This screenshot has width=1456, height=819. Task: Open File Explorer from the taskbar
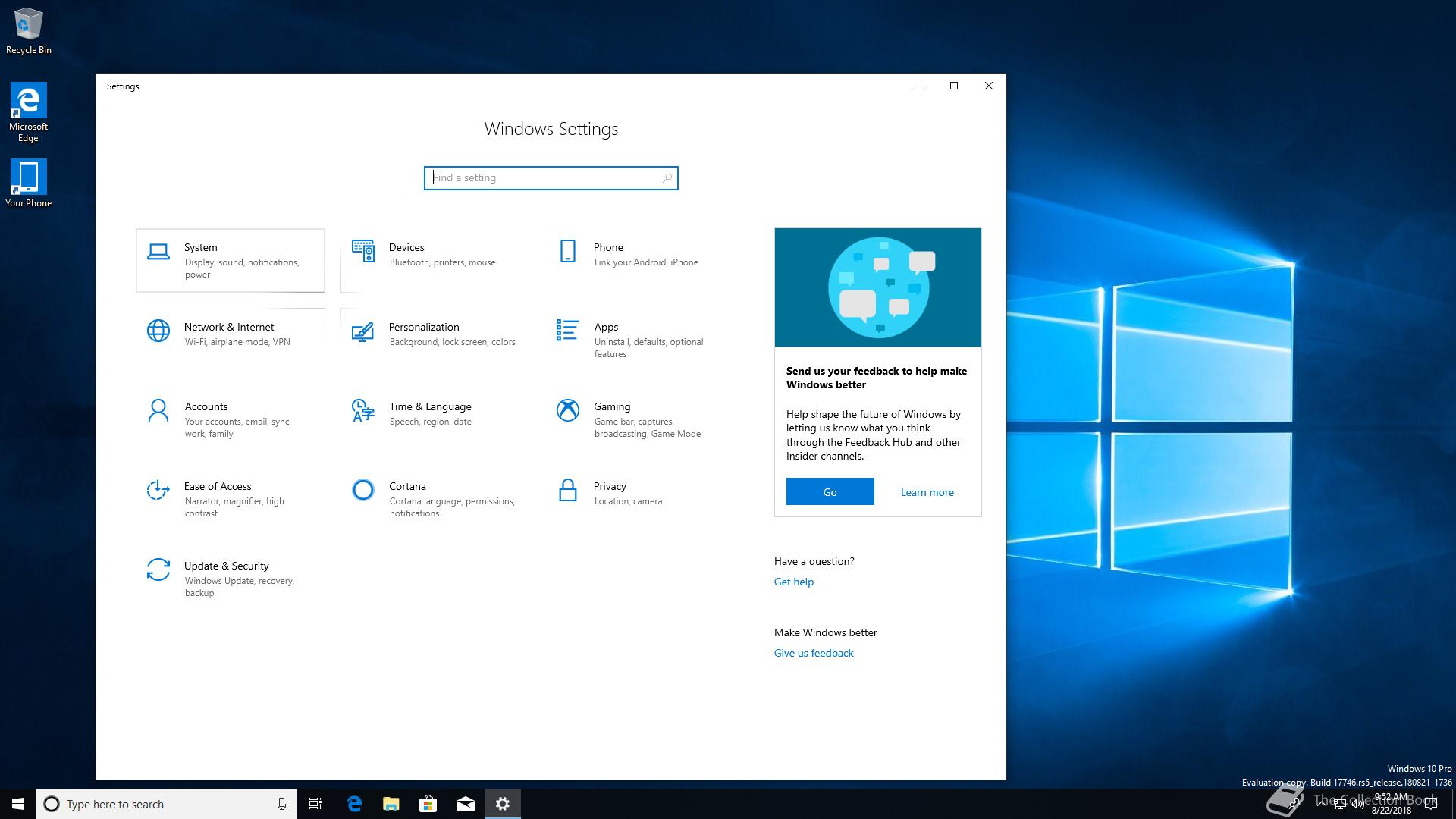(391, 804)
